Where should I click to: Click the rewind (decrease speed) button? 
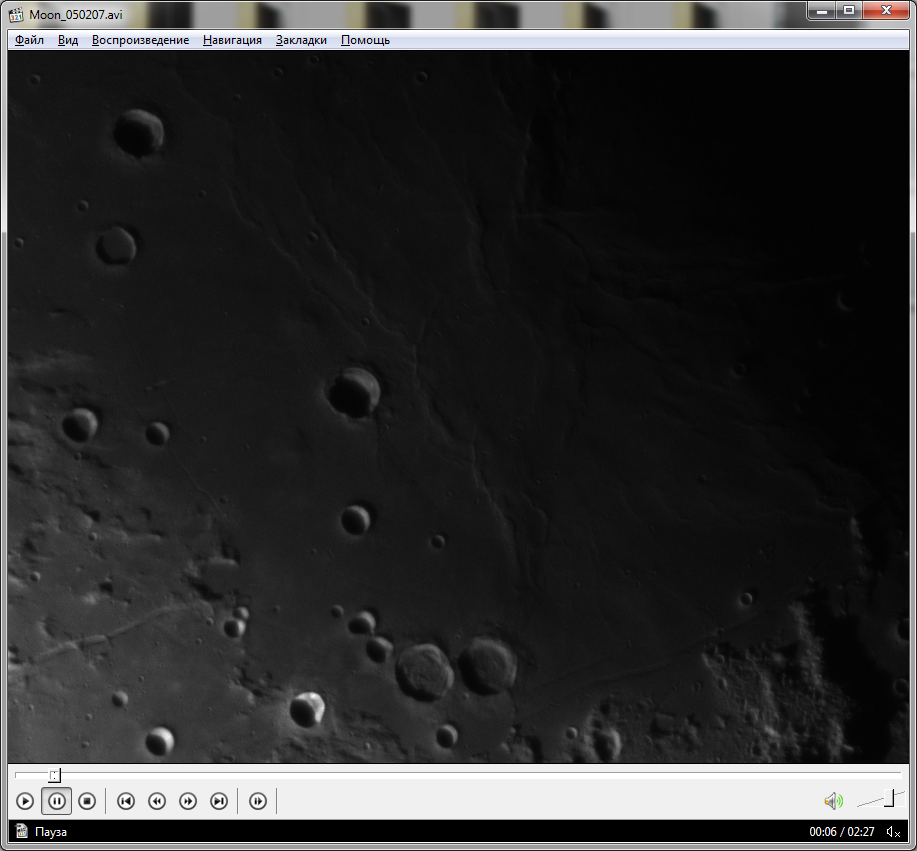[157, 801]
